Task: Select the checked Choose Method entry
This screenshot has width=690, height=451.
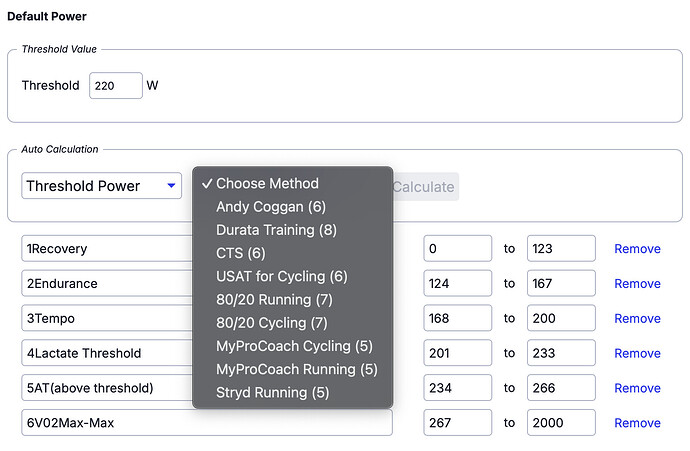Action: point(293,183)
